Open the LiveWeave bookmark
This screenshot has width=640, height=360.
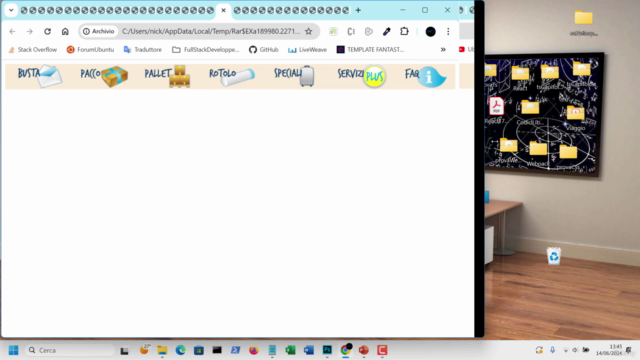click(307, 49)
